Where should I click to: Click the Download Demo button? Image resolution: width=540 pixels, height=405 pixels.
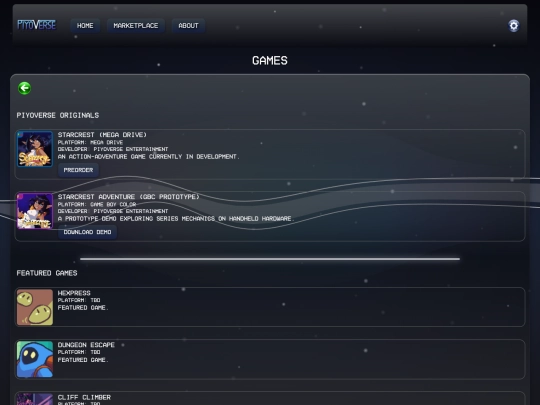(x=87, y=232)
